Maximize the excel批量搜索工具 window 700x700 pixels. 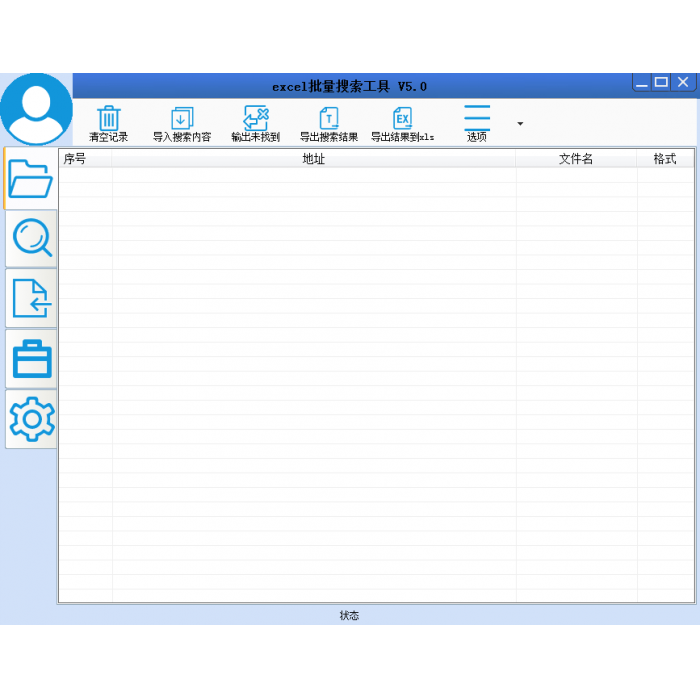pos(661,83)
